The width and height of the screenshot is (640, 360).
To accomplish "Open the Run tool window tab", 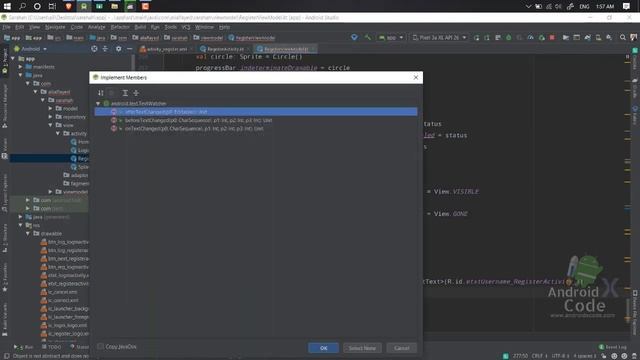I will (24, 347).
